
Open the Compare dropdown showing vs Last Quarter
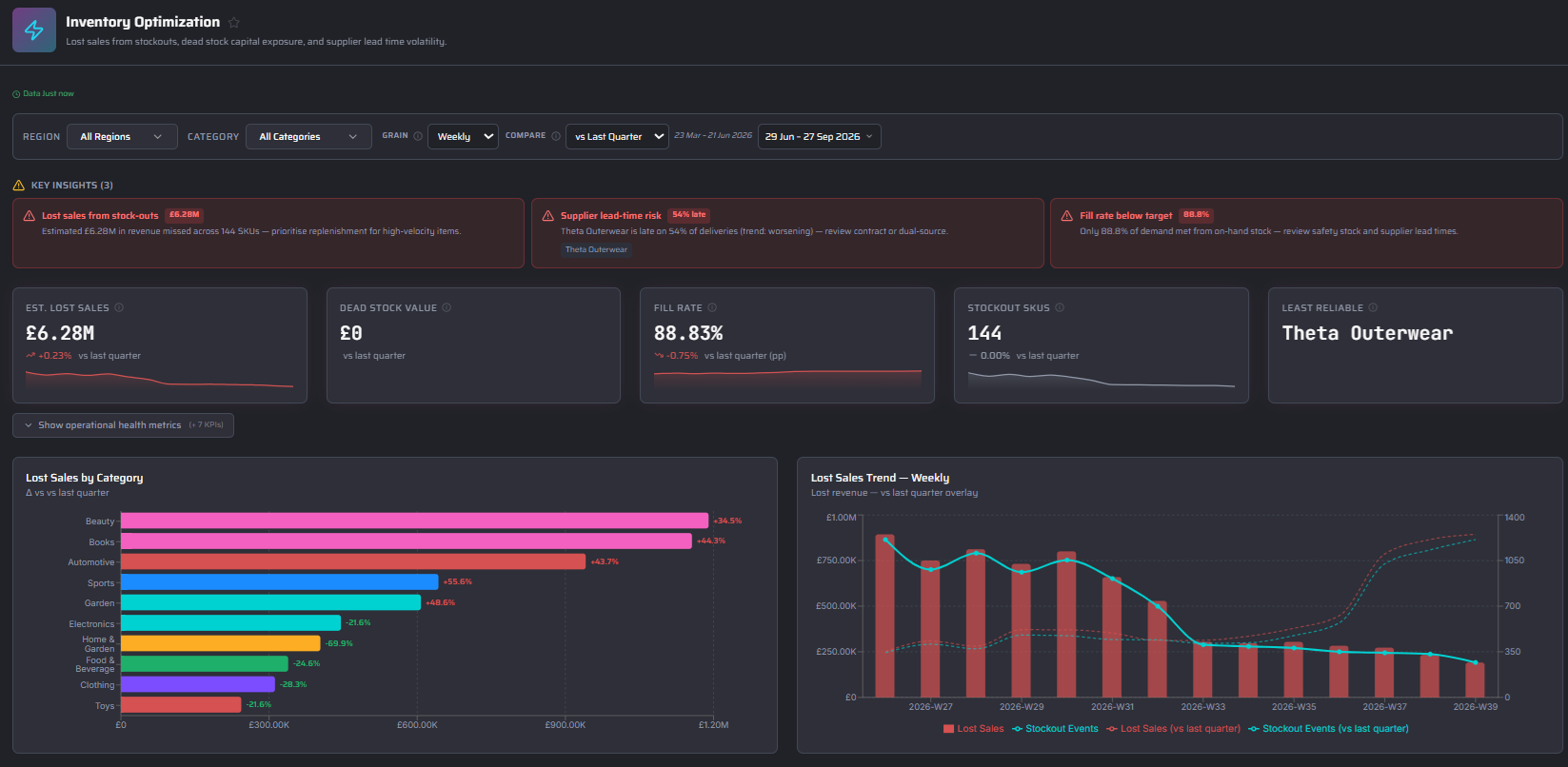coord(617,137)
